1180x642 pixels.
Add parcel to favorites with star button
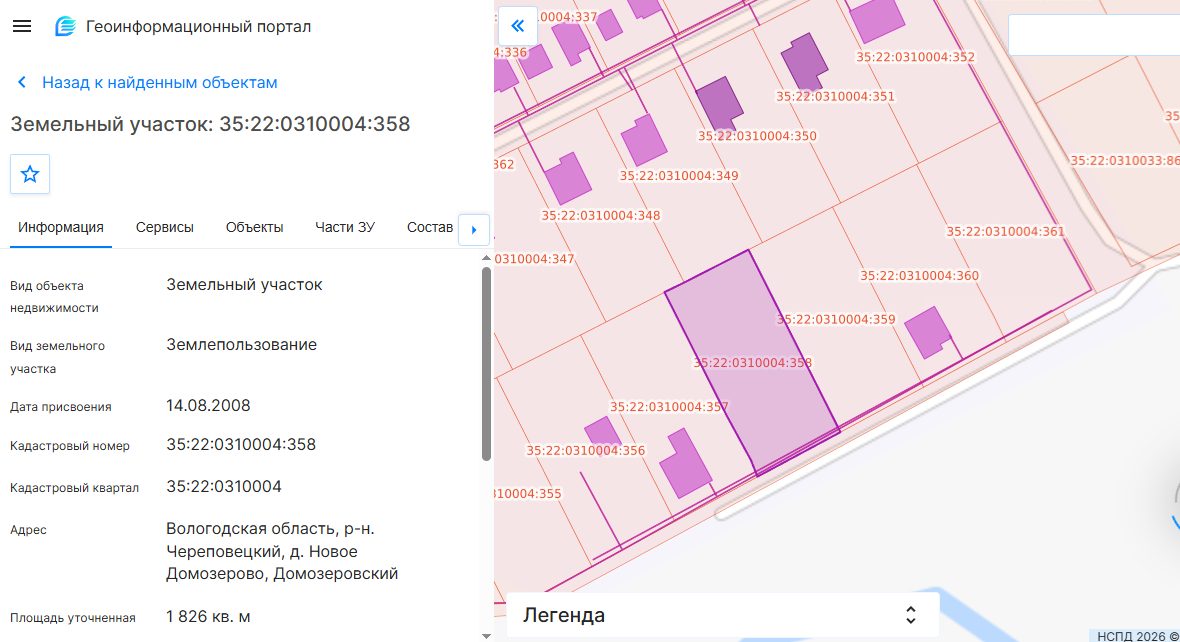coord(30,174)
